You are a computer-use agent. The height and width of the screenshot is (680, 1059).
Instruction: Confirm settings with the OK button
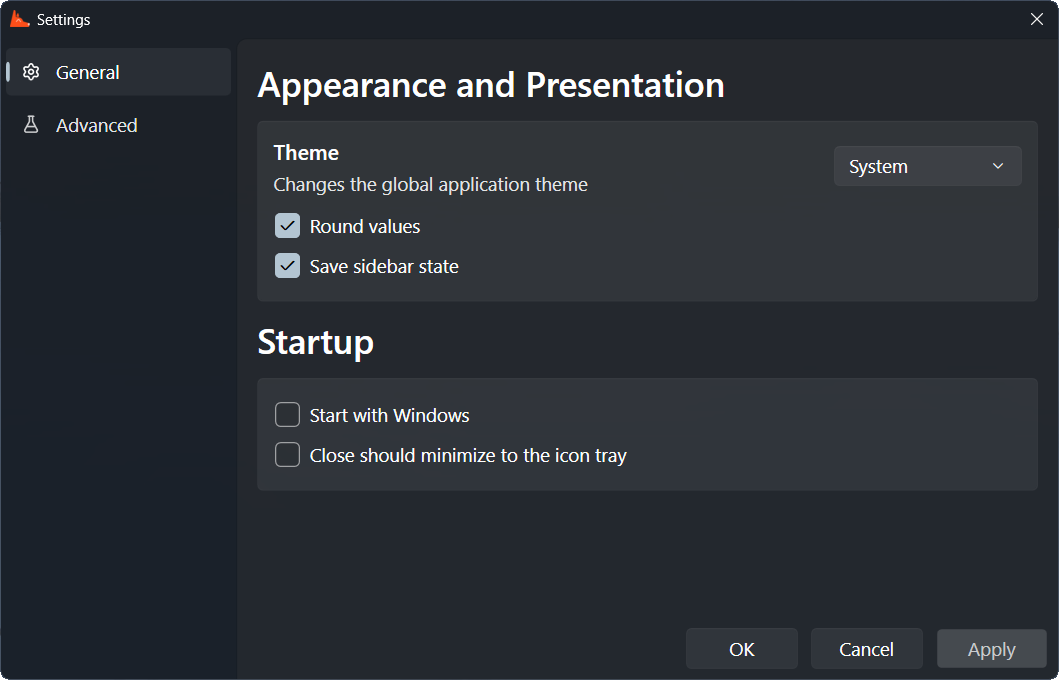[742, 649]
